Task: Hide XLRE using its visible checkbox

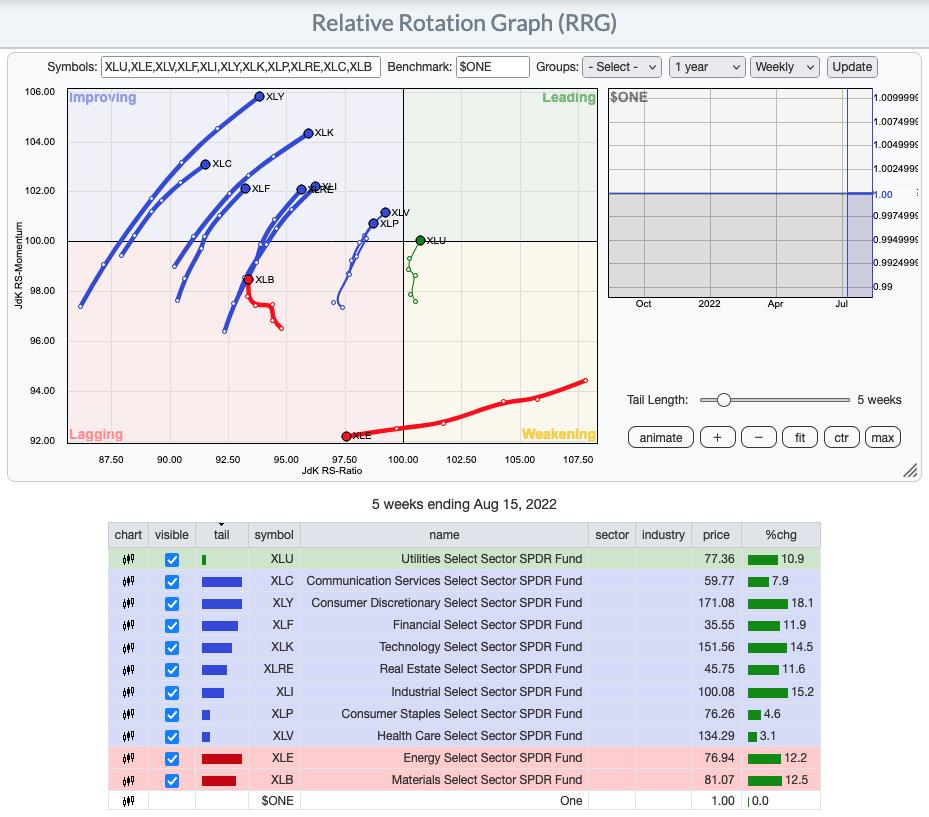Action: [x=172, y=670]
